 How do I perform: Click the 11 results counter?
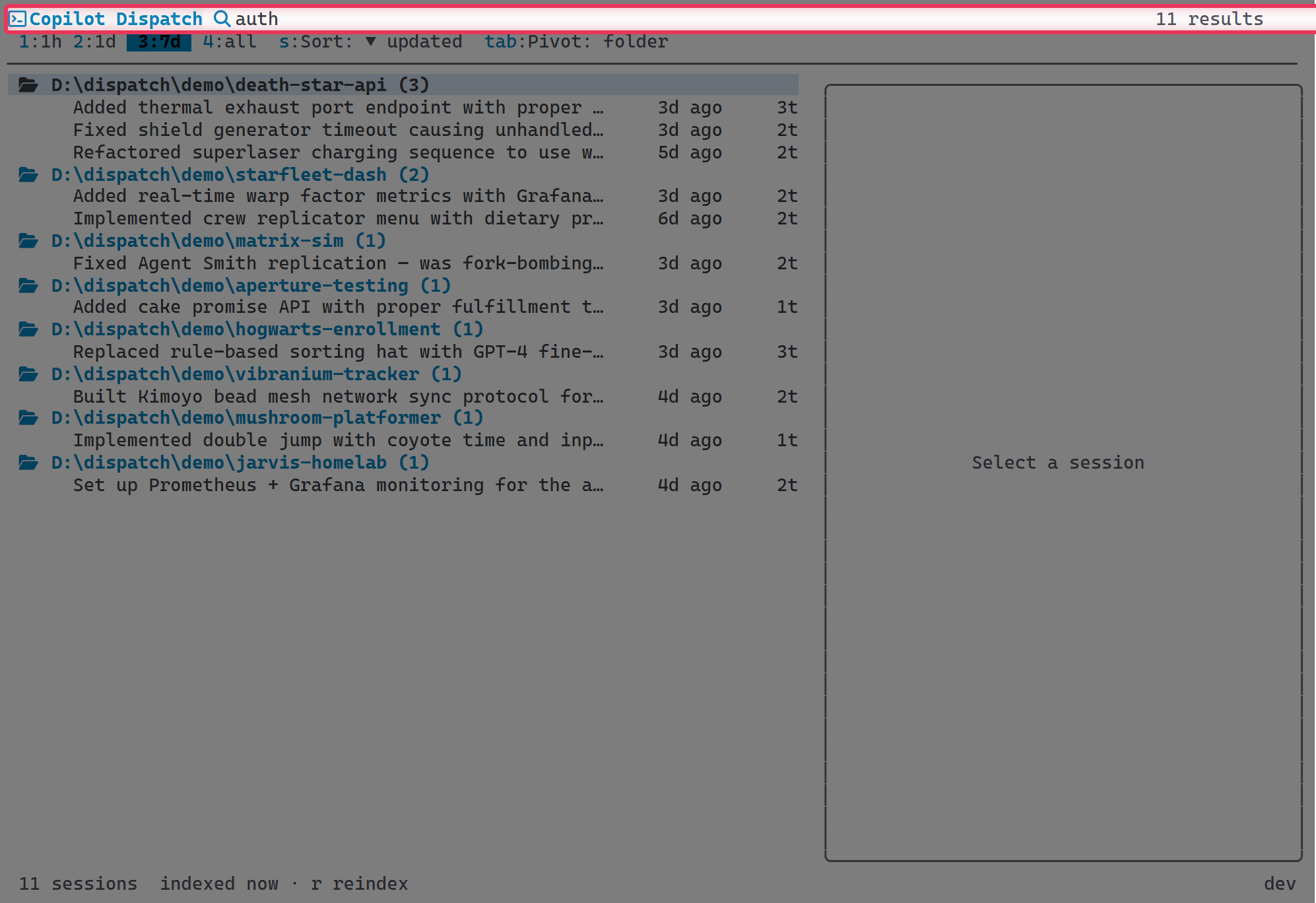pyautogui.click(x=1210, y=18)
